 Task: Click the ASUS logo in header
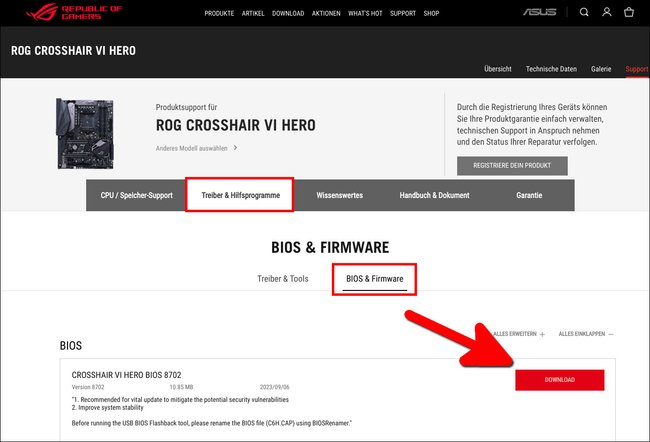pyautogui.click(x=539, y=12)
